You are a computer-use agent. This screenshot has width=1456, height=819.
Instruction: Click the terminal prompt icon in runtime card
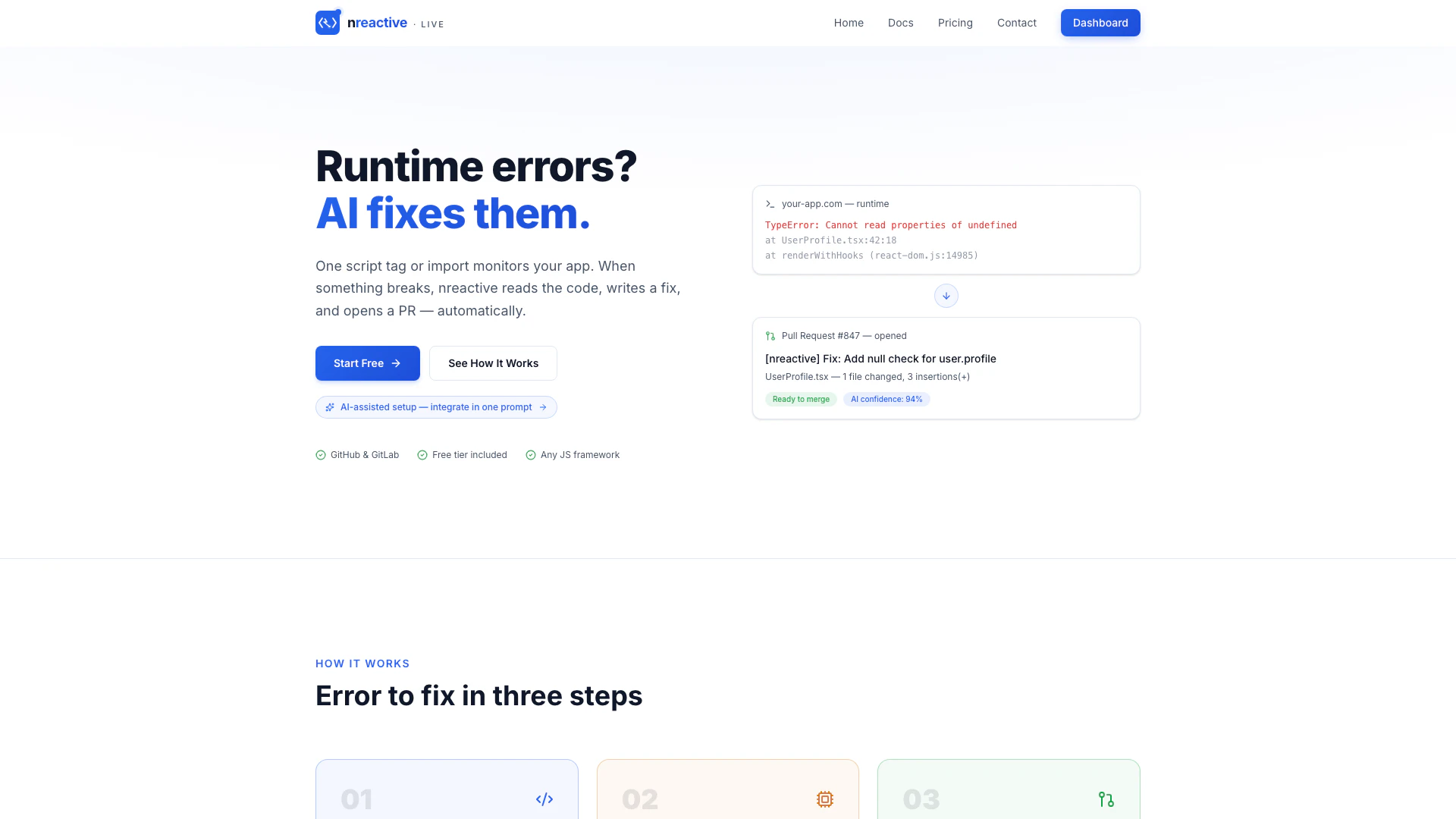770,204
